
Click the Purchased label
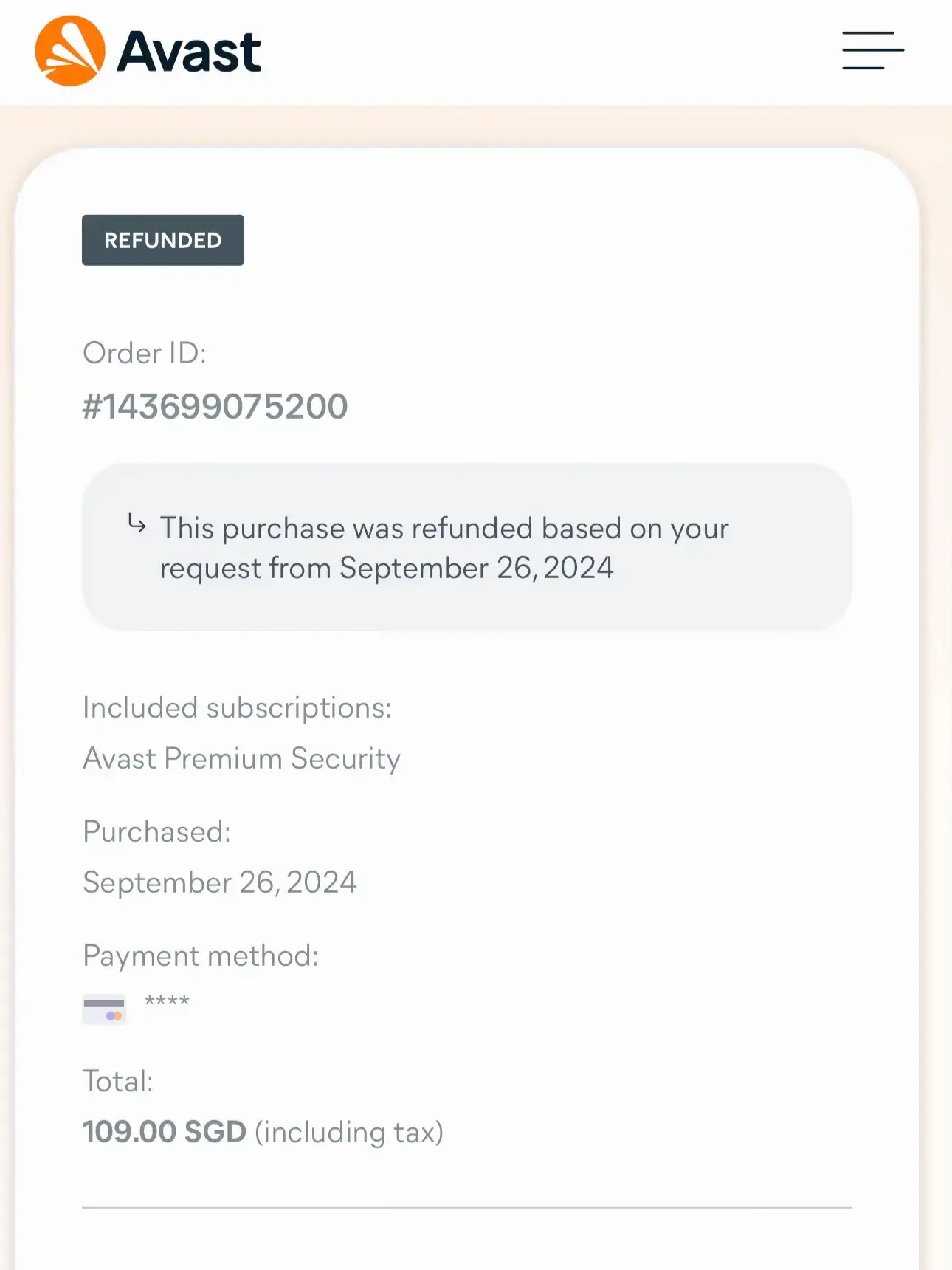point(156,831)
